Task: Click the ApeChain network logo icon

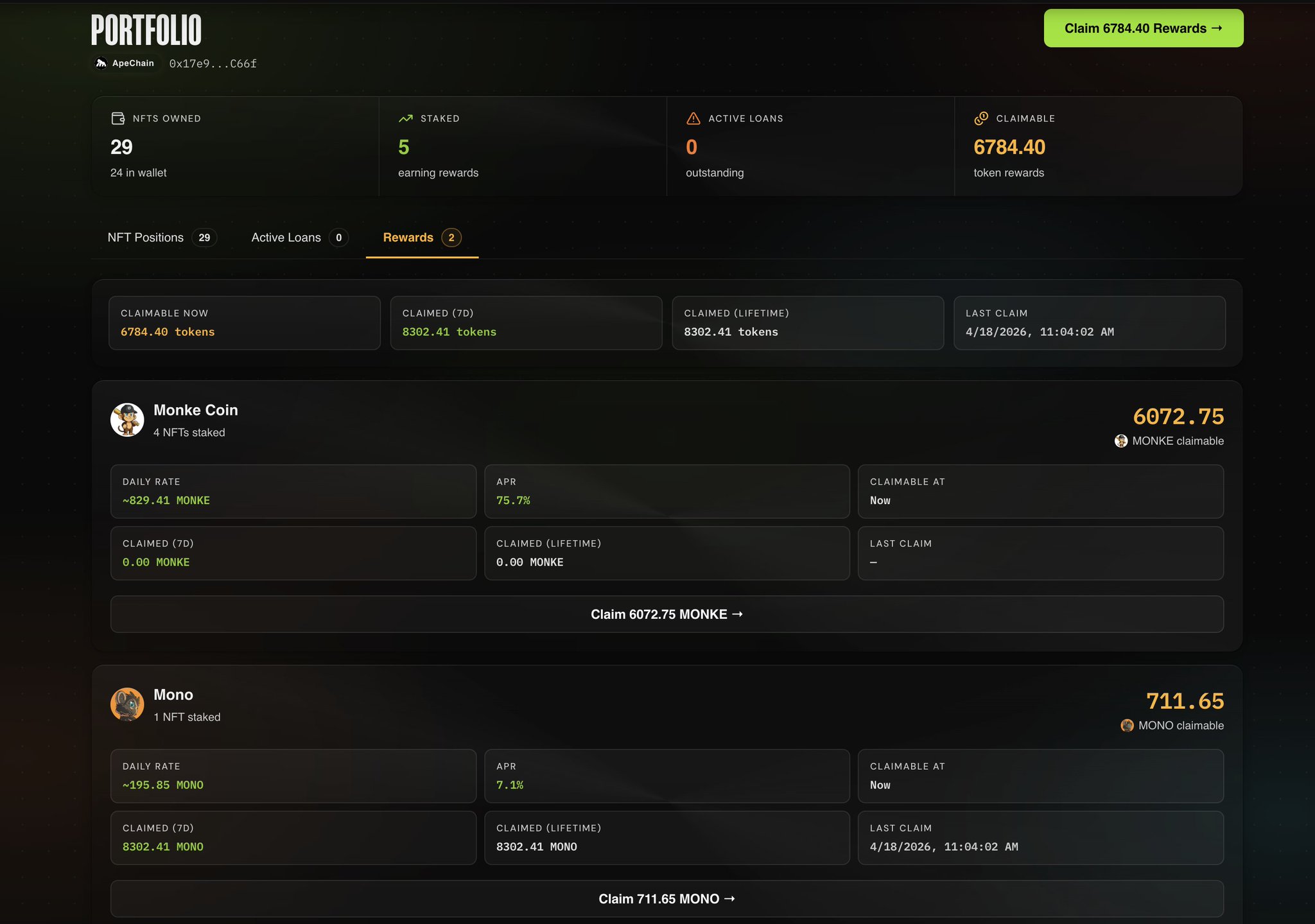Action: 101,63
